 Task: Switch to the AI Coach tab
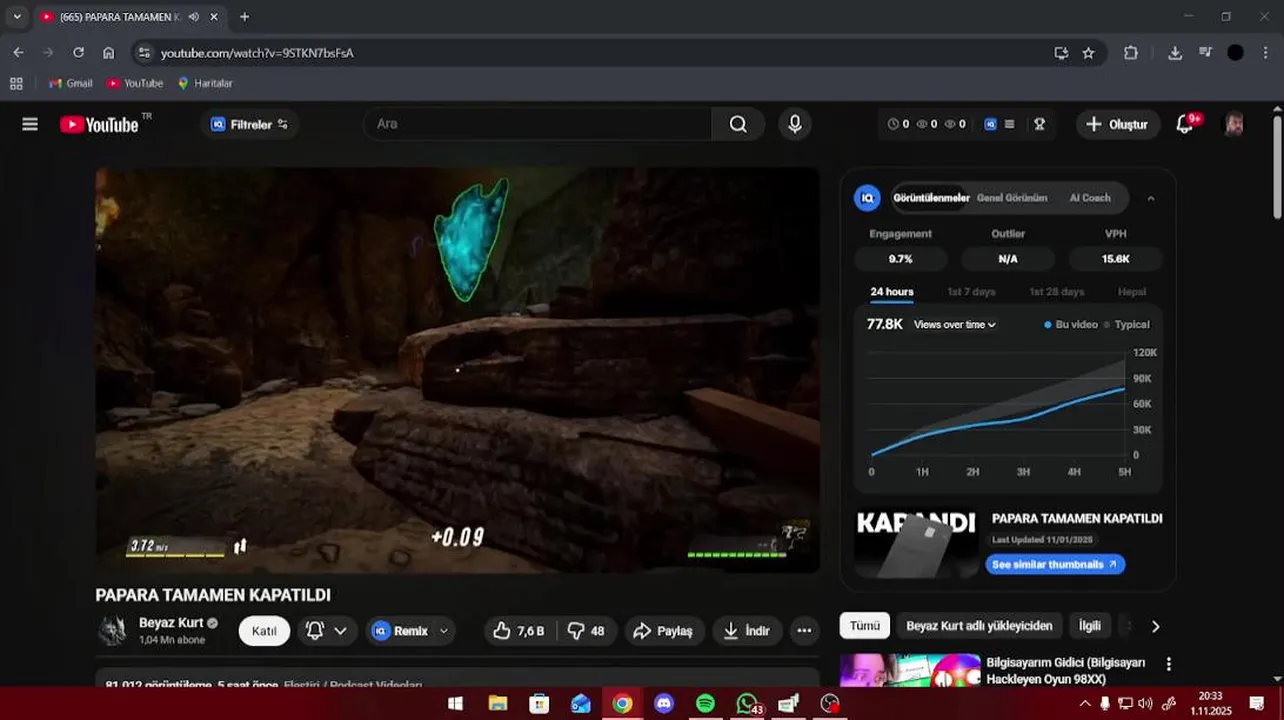[1090, 198]
